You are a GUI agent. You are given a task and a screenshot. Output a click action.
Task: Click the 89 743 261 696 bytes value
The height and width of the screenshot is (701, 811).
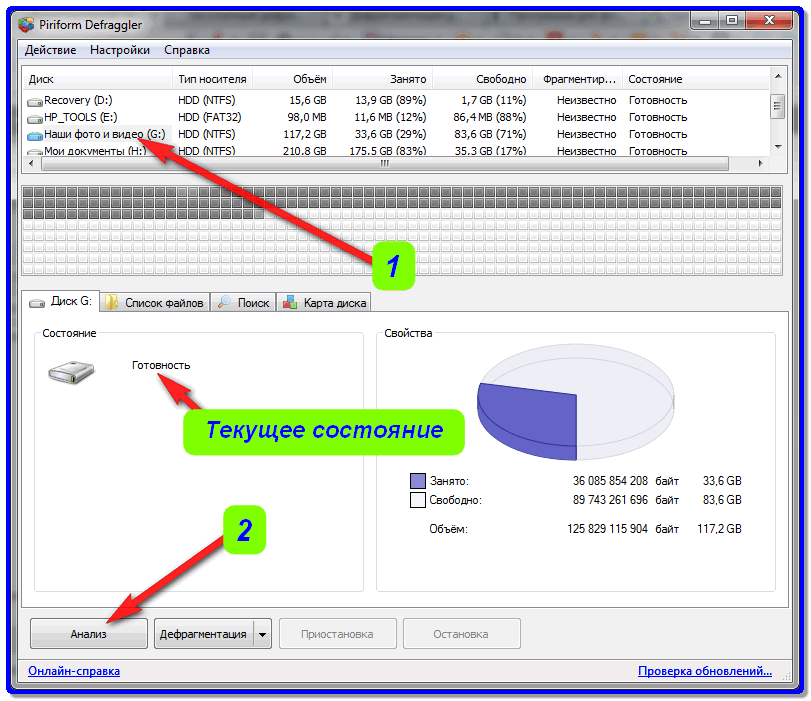pos(610,500)
